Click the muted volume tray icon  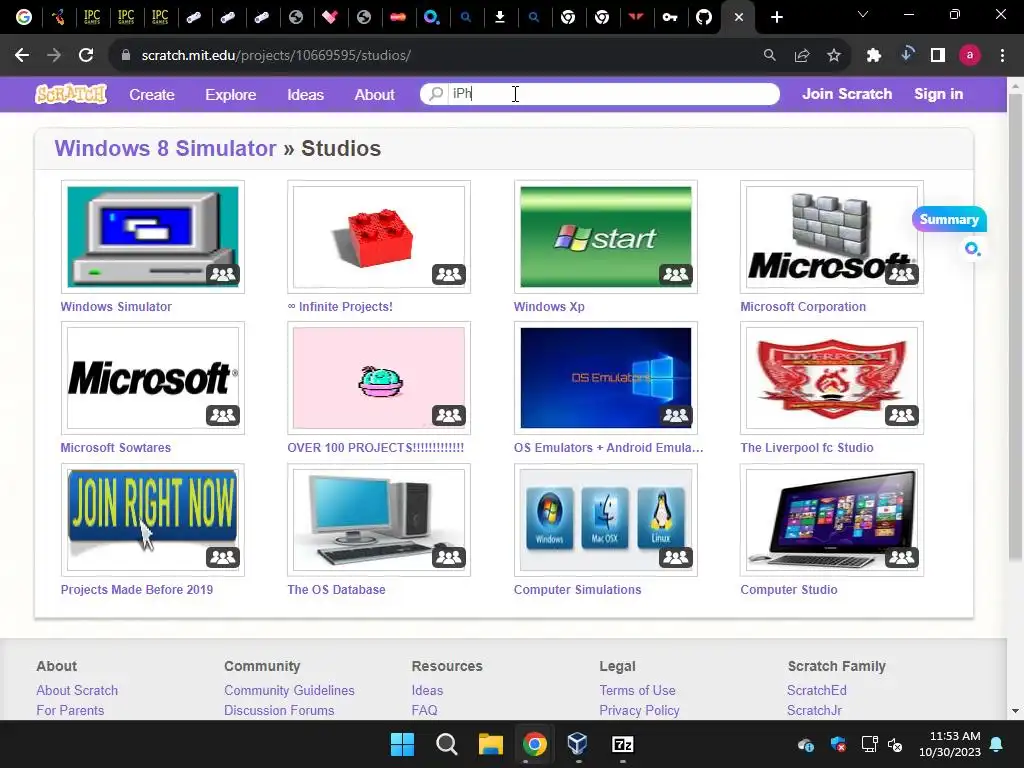(x=895, y=744)
